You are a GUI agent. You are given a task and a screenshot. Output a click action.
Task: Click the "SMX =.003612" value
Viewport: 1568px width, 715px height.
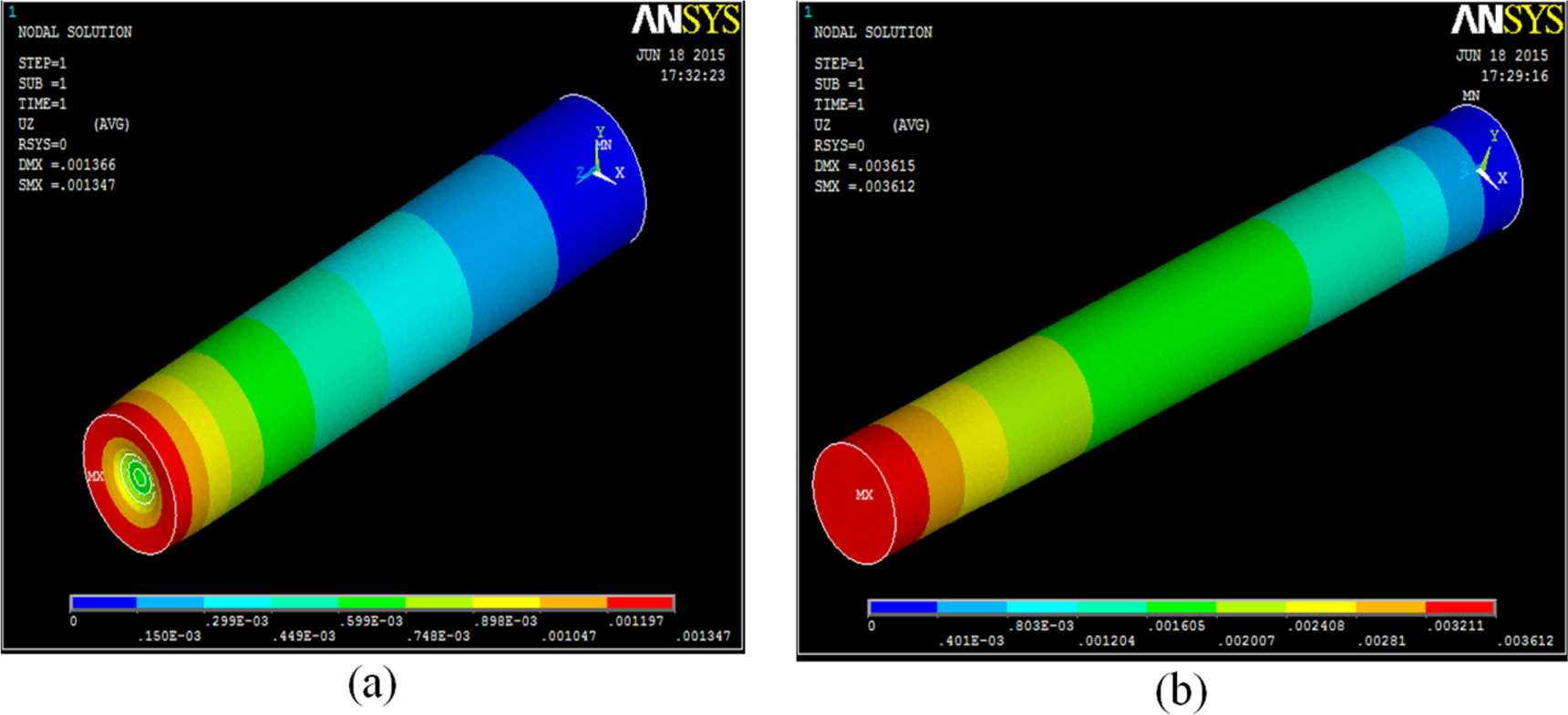864,186
